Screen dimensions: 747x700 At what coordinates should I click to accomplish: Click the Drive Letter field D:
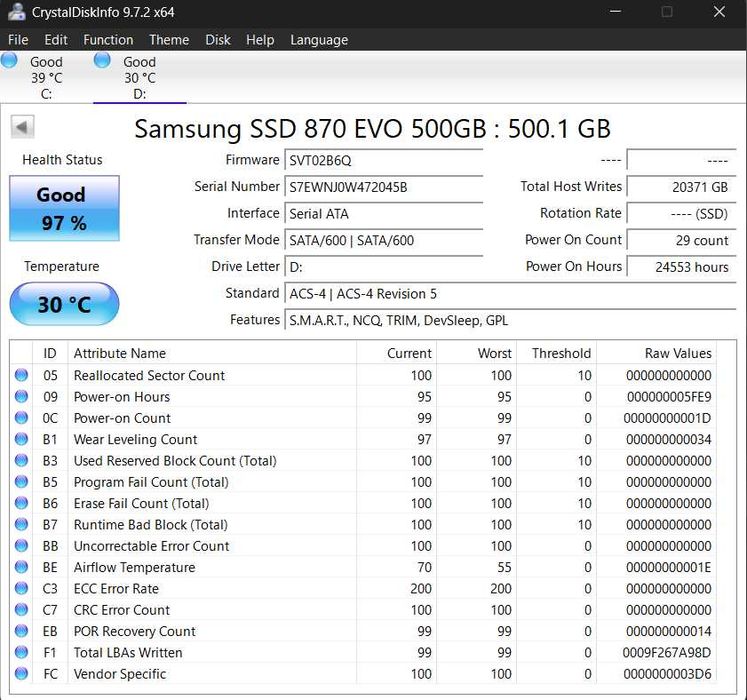(x=384, y=266)
